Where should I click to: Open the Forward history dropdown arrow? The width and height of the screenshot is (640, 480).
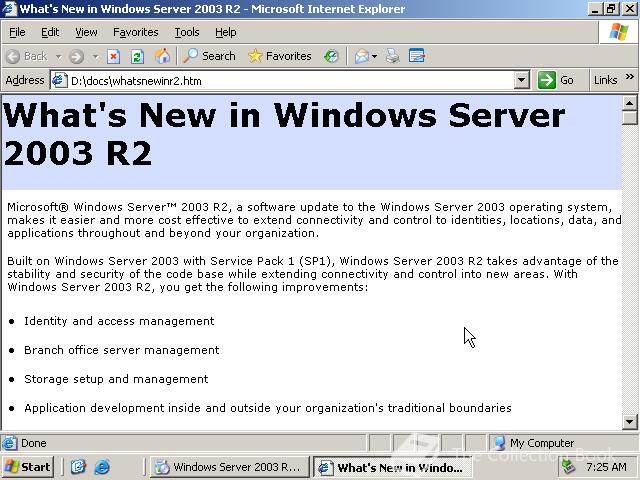point(96,56)
